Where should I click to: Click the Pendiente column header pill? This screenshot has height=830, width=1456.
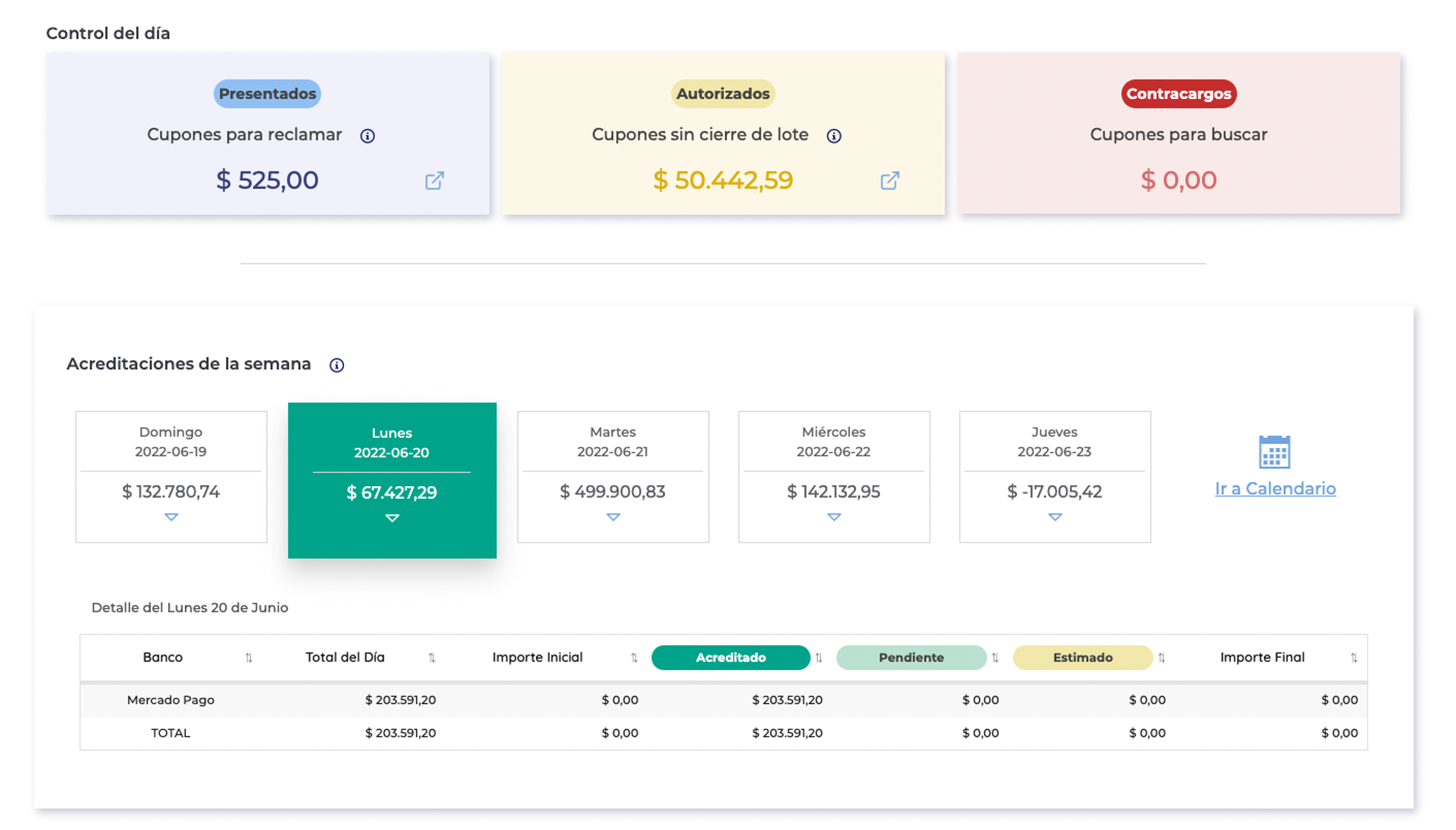tap(911, 658)
